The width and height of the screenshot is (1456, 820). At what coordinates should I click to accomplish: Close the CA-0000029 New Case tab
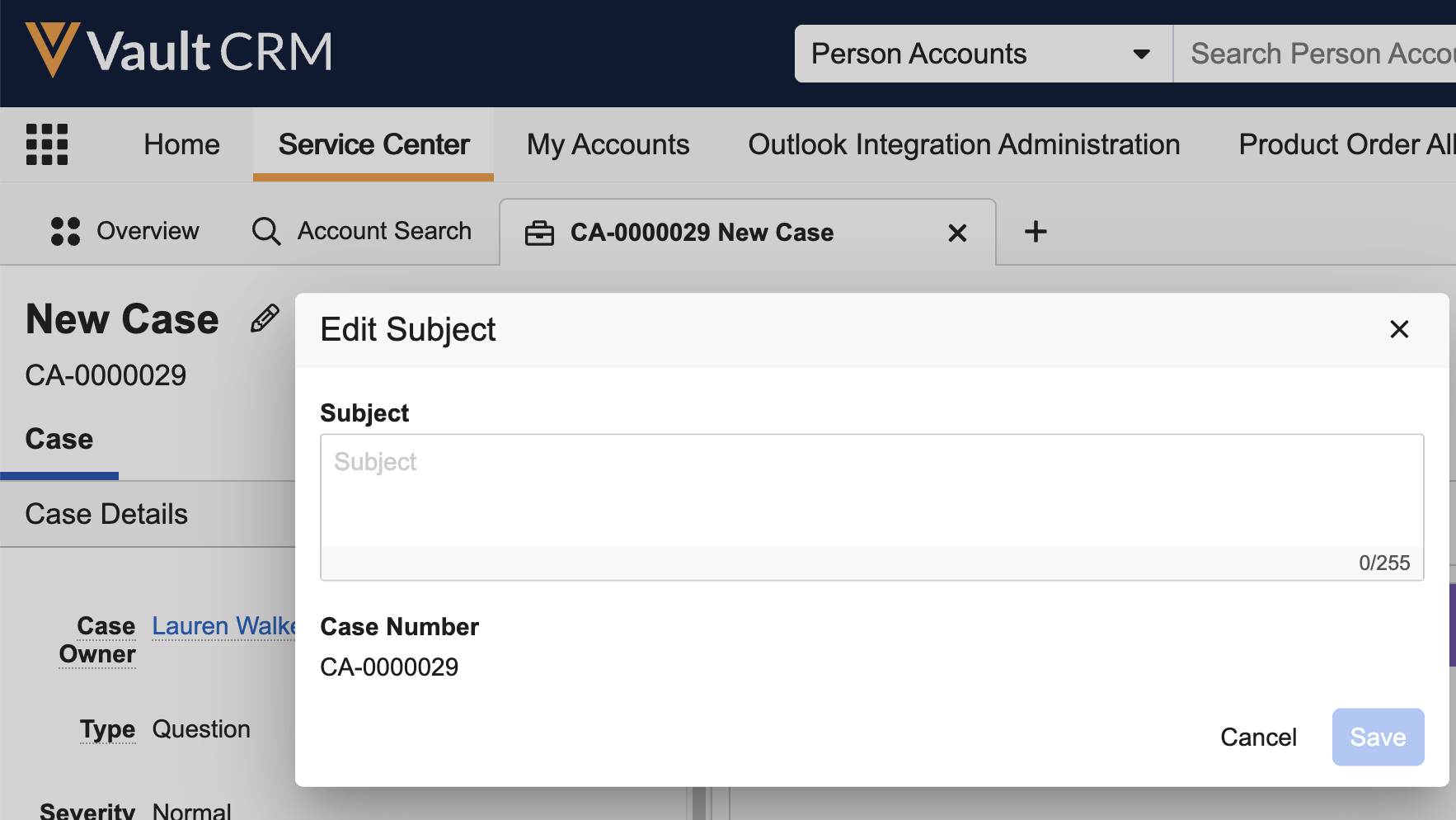(x=957, y=233)
